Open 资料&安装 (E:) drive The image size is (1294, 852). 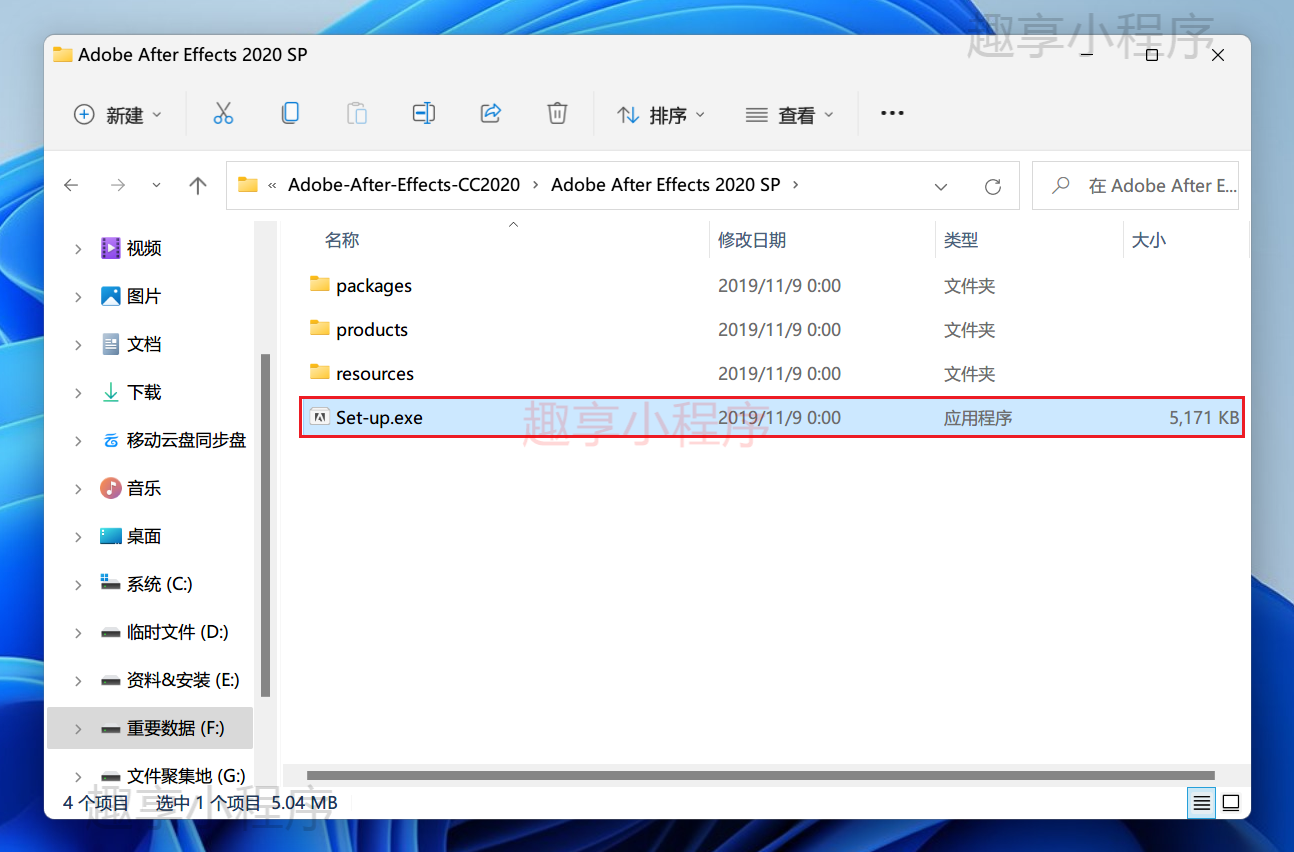[183, 680]
